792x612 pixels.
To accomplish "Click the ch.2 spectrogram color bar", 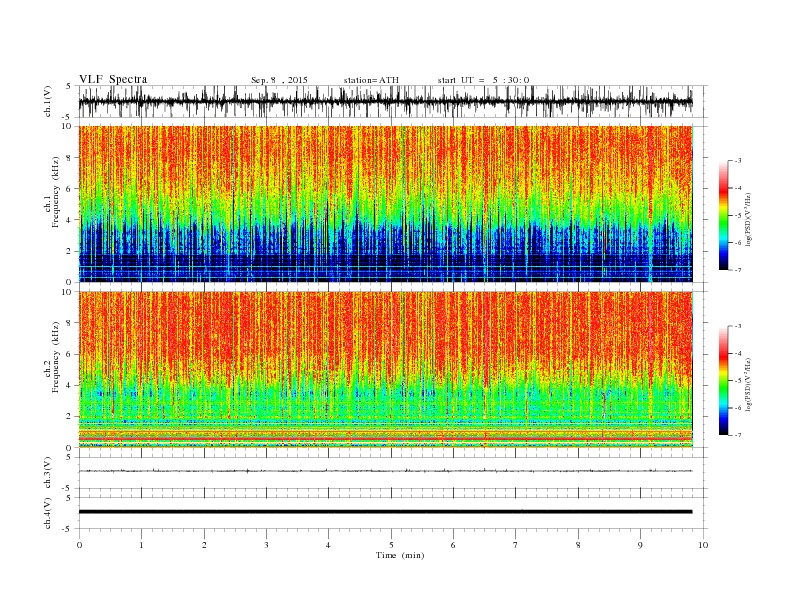I will (724, 381).
